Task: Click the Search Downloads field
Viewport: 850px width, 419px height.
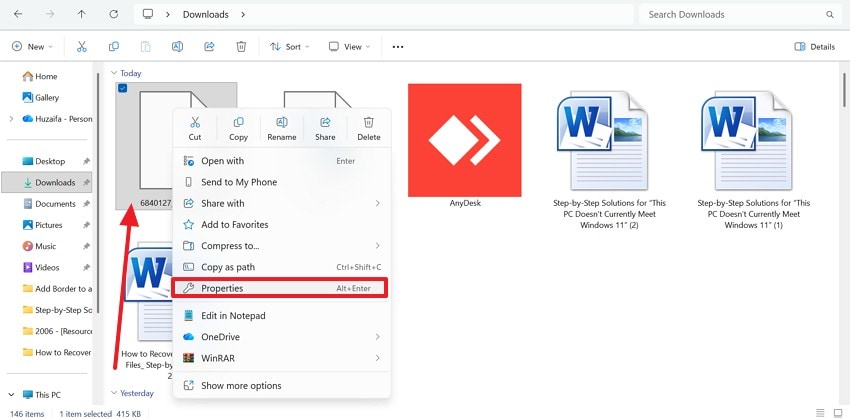Action: pos(739,15)
